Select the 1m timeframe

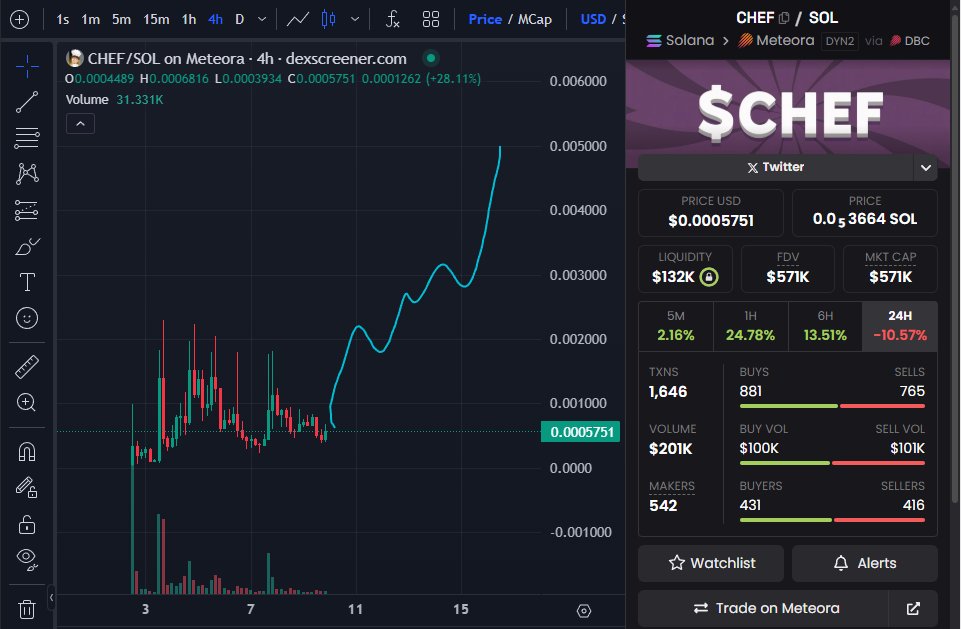[91, 20]
